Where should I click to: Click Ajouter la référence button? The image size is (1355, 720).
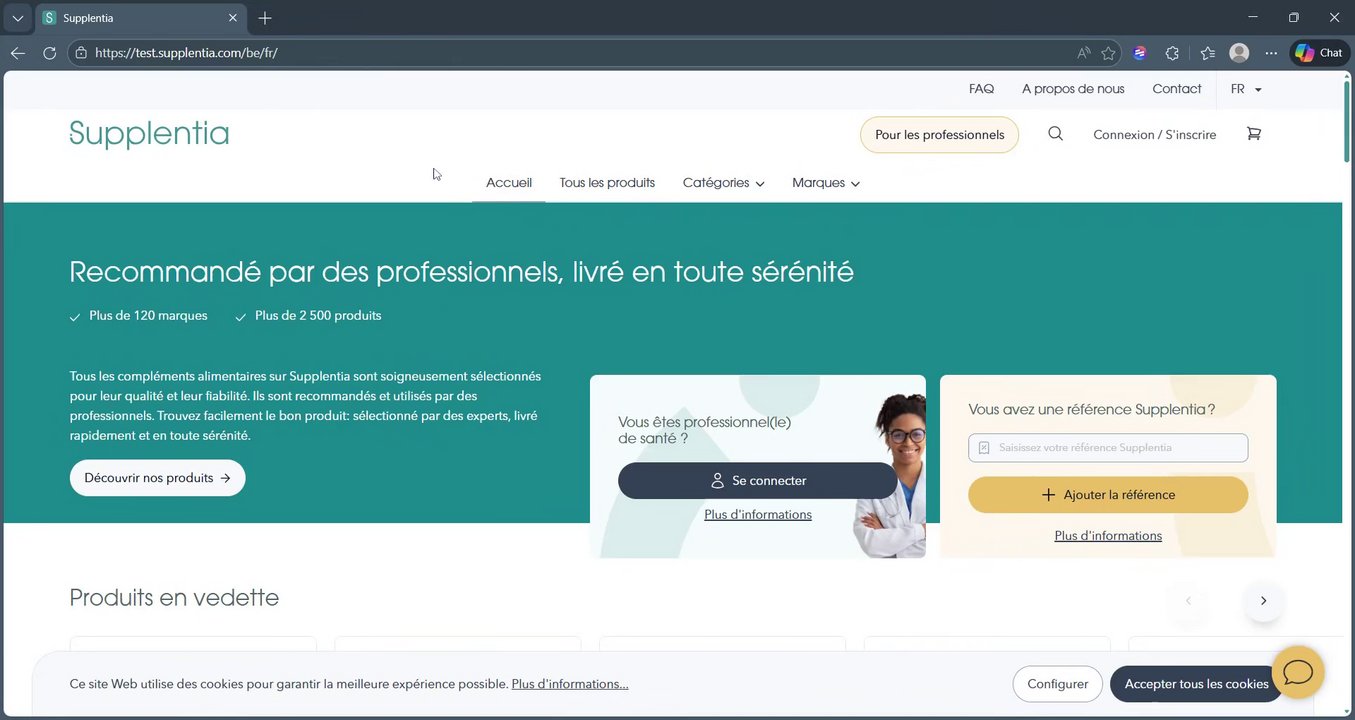pos(1108,495)
